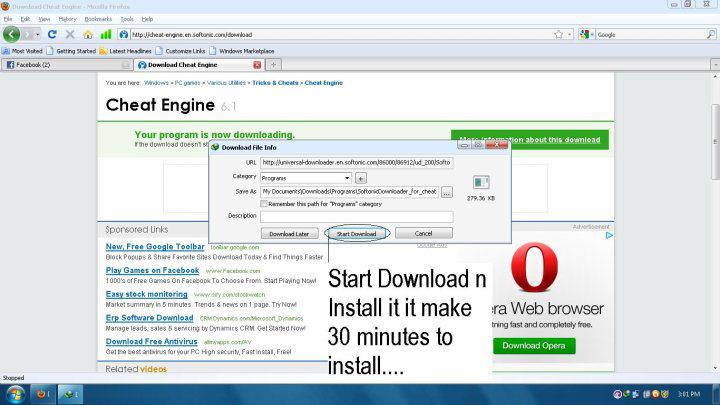
Task: Click AdChoices triangle icon on Opera ad
Action: (609, 236)
